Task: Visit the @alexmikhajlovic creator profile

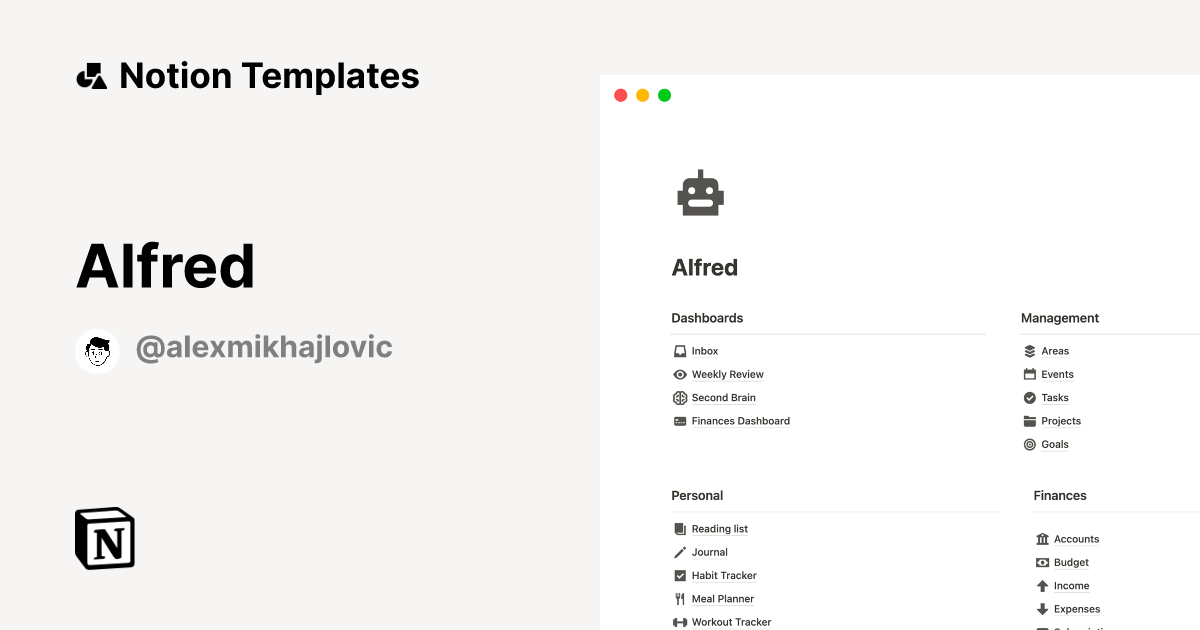Action: coord(263,346)
